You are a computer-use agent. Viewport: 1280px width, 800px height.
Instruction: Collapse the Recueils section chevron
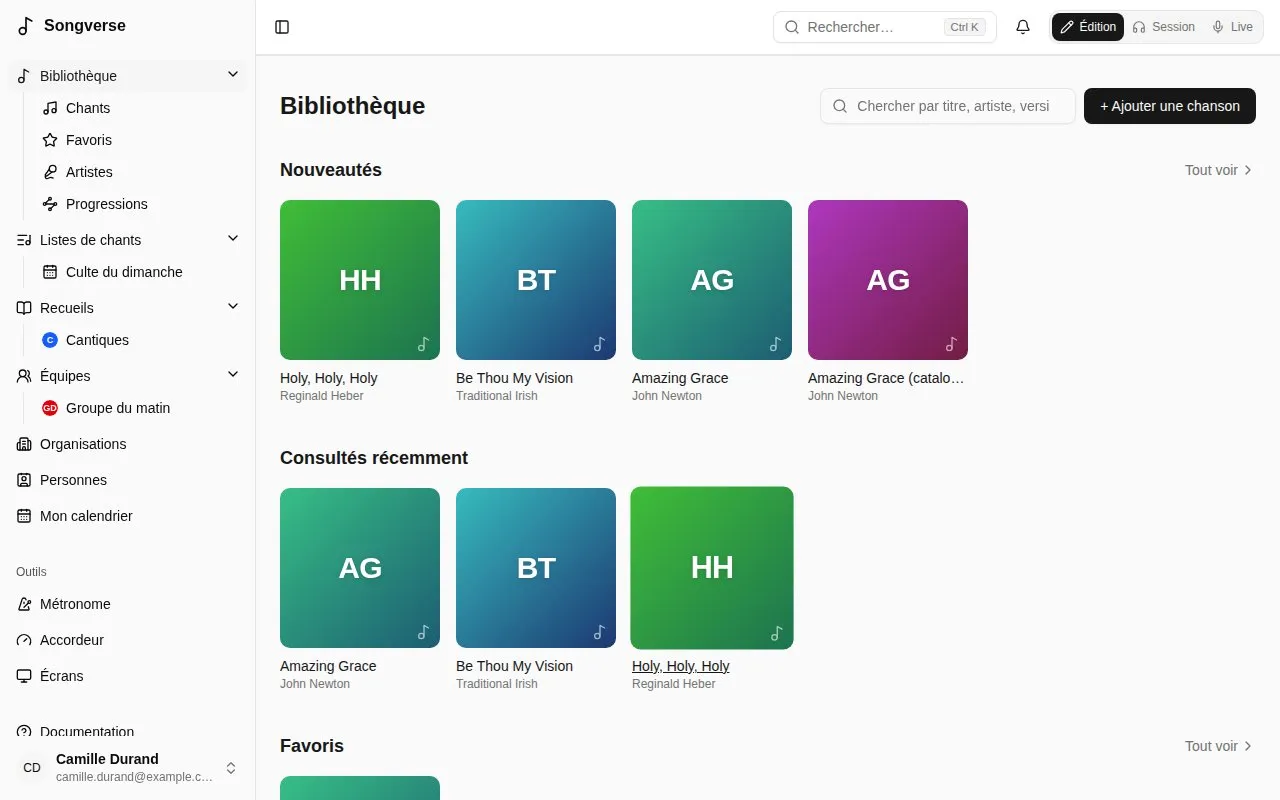(x=233, y=307)
